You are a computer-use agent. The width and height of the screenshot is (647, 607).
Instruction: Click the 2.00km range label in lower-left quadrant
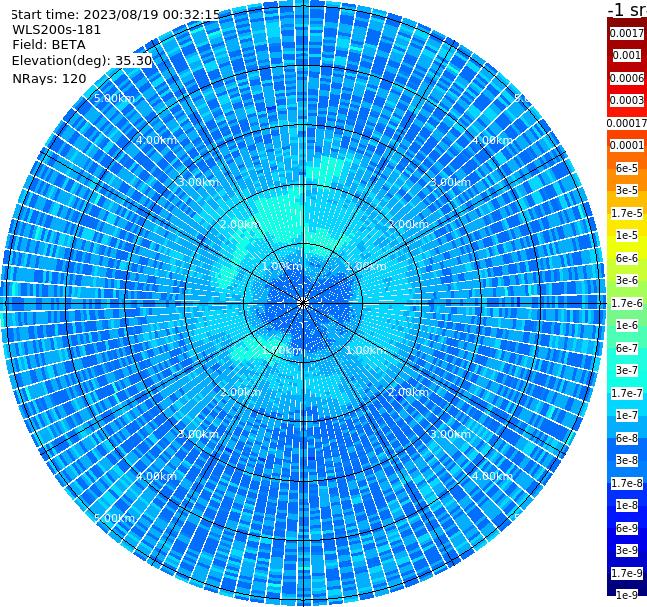click(x=240, y=392)
